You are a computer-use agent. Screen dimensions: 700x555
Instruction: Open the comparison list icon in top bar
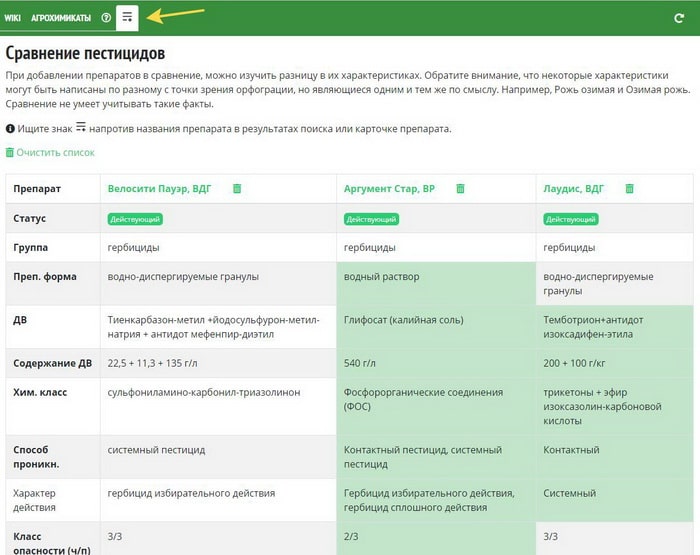(127, 17)
